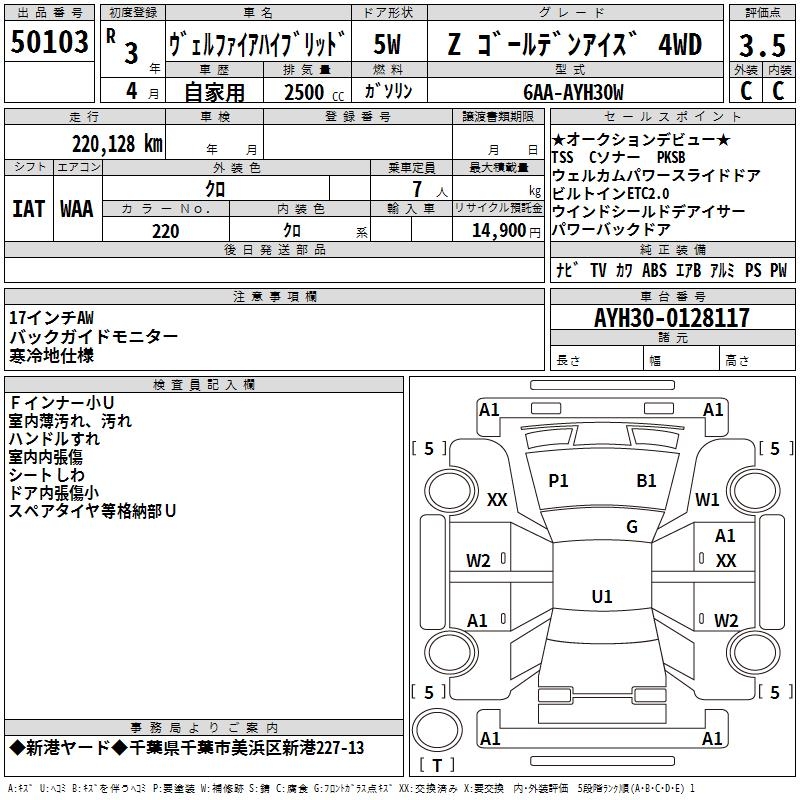Click the 新港ヤード address line
The image size is (800, 800).
click(x=186, y=749)
